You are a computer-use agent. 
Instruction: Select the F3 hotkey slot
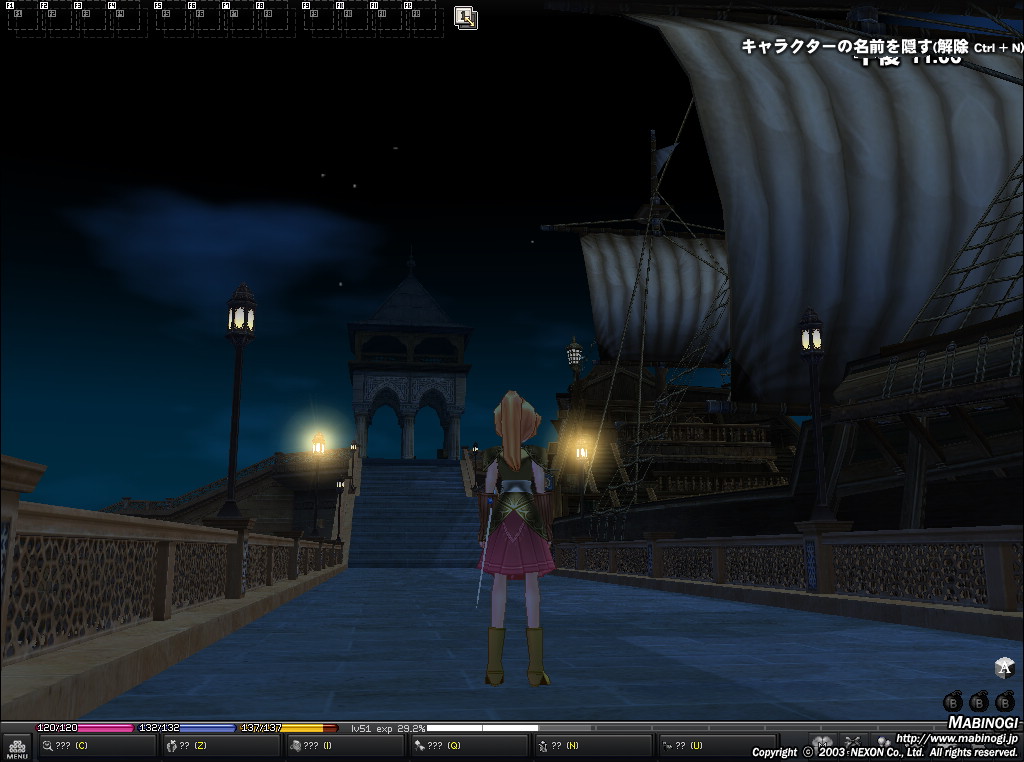90,16
